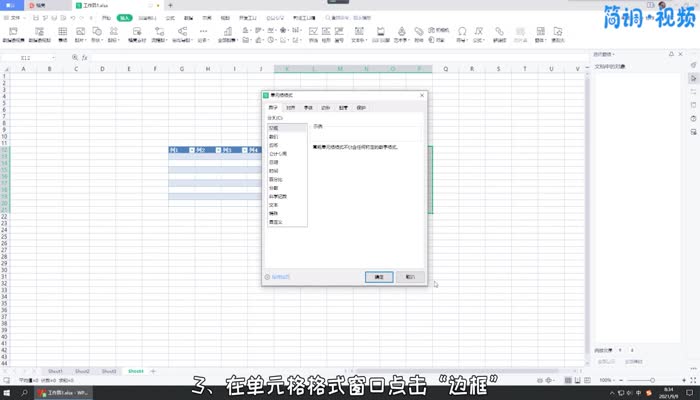The width and height of the screenshot is (700, 400).
Task: Click the top icon in right sidebar
Action: point(693,64)
